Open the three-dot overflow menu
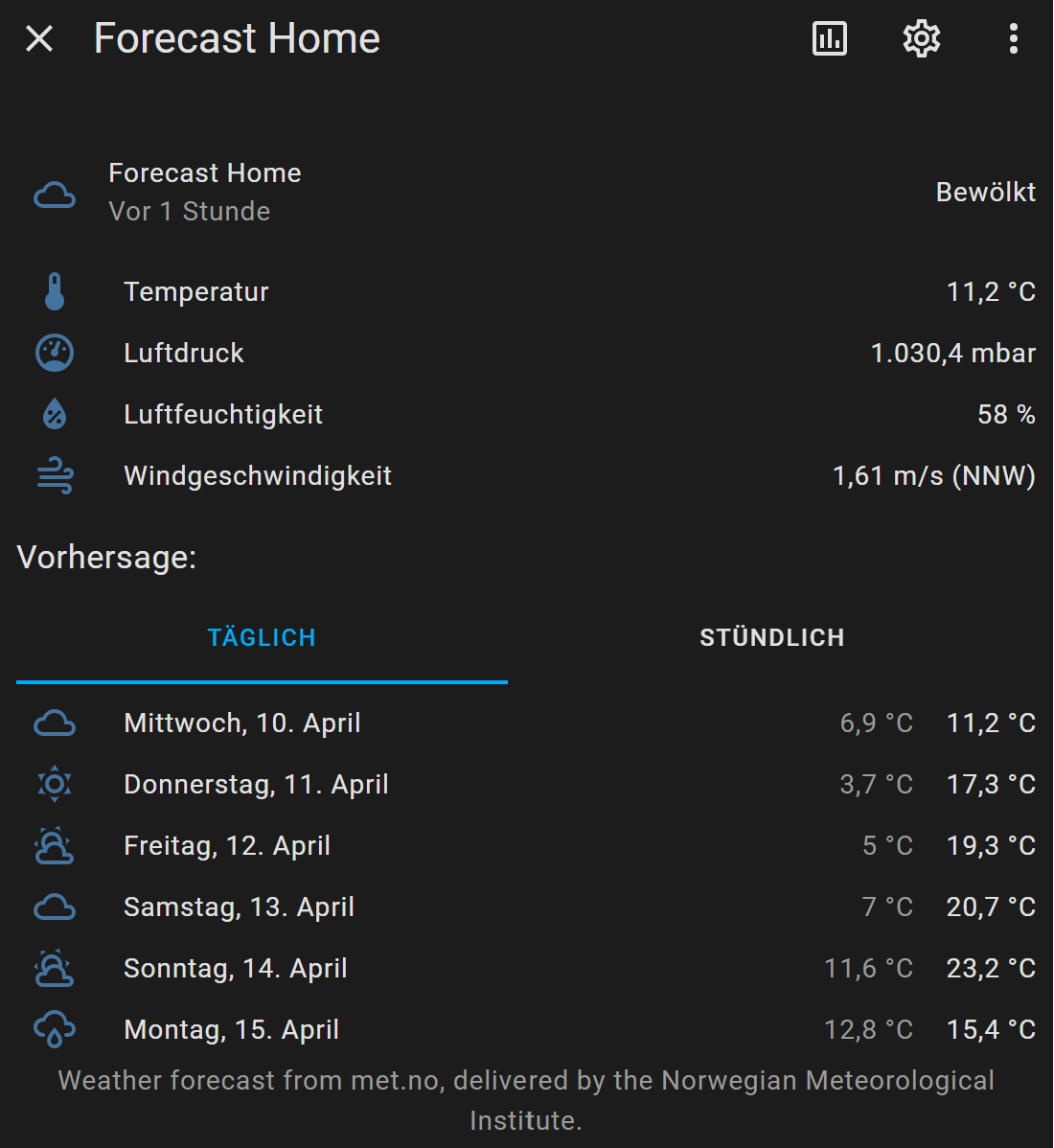Screen dimensions: 1054x1148 pyautogui.click(x=1013, y=38)
